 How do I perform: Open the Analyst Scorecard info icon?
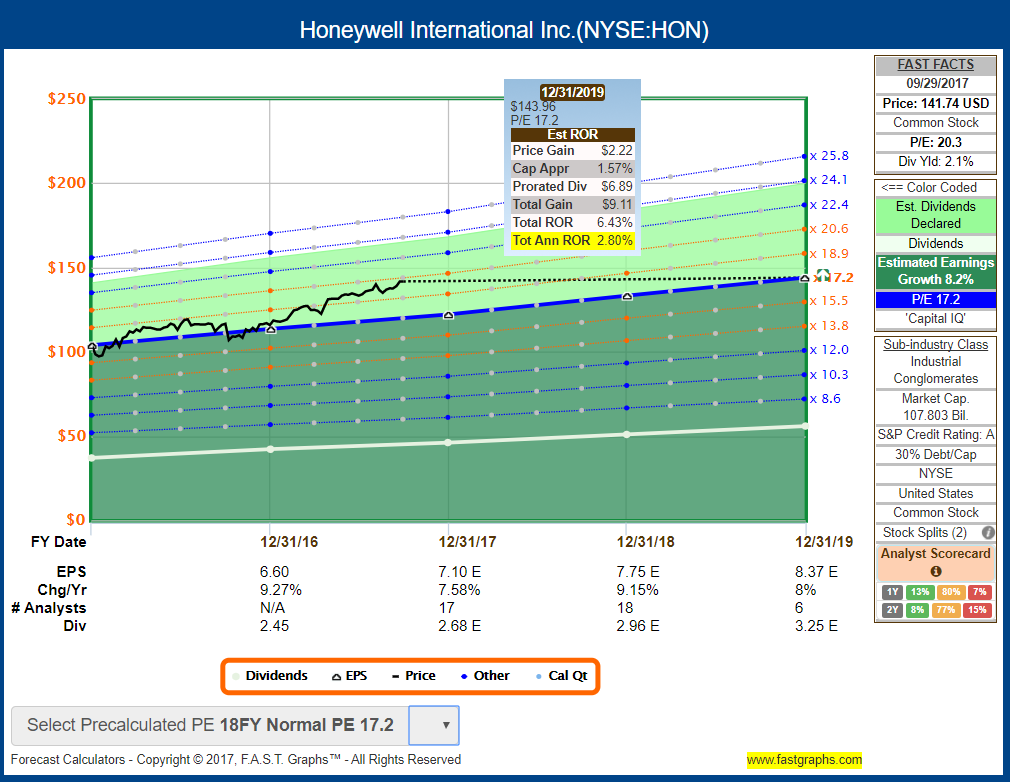[x=934, y=572]
